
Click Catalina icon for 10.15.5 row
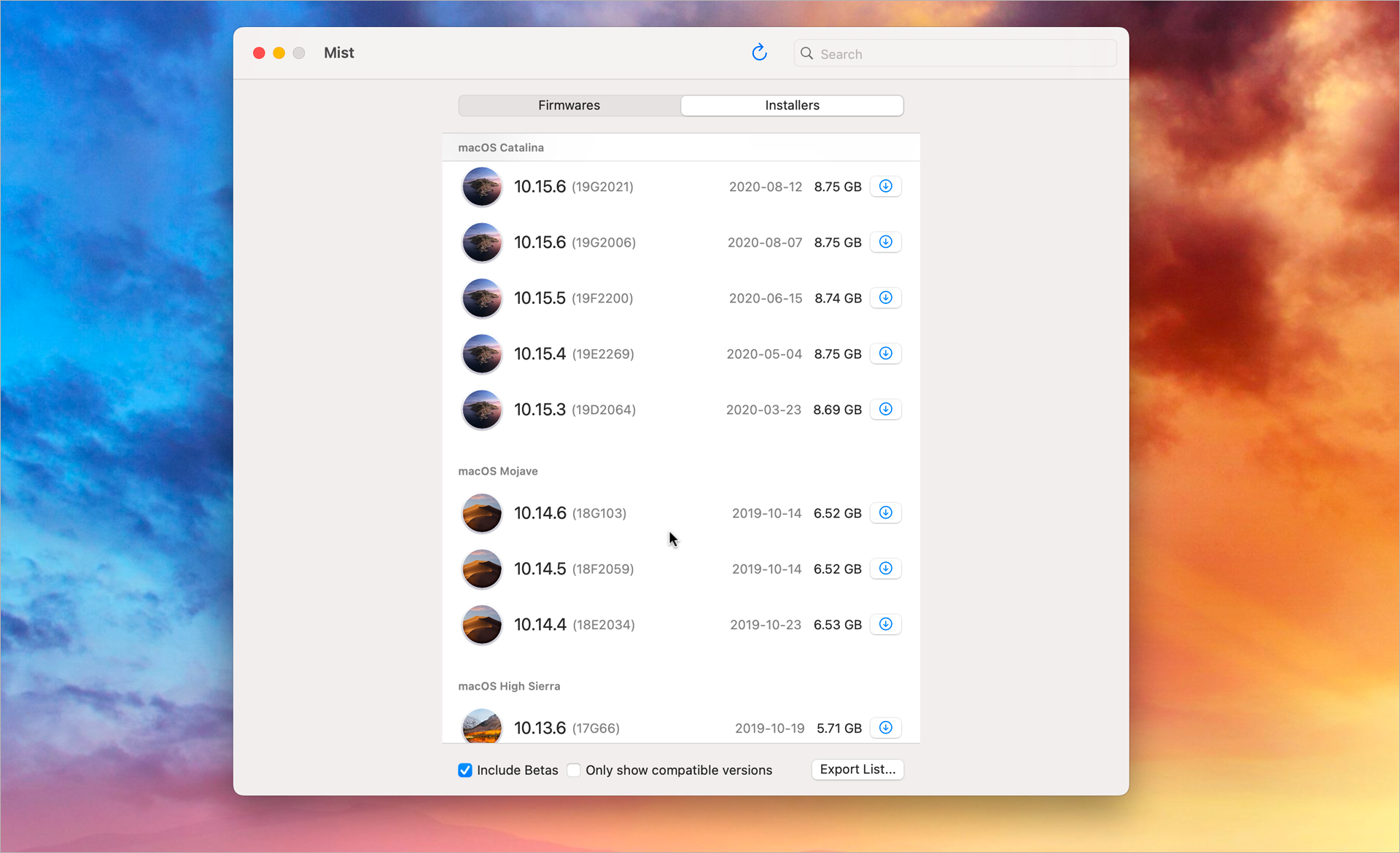pos(482,298)
